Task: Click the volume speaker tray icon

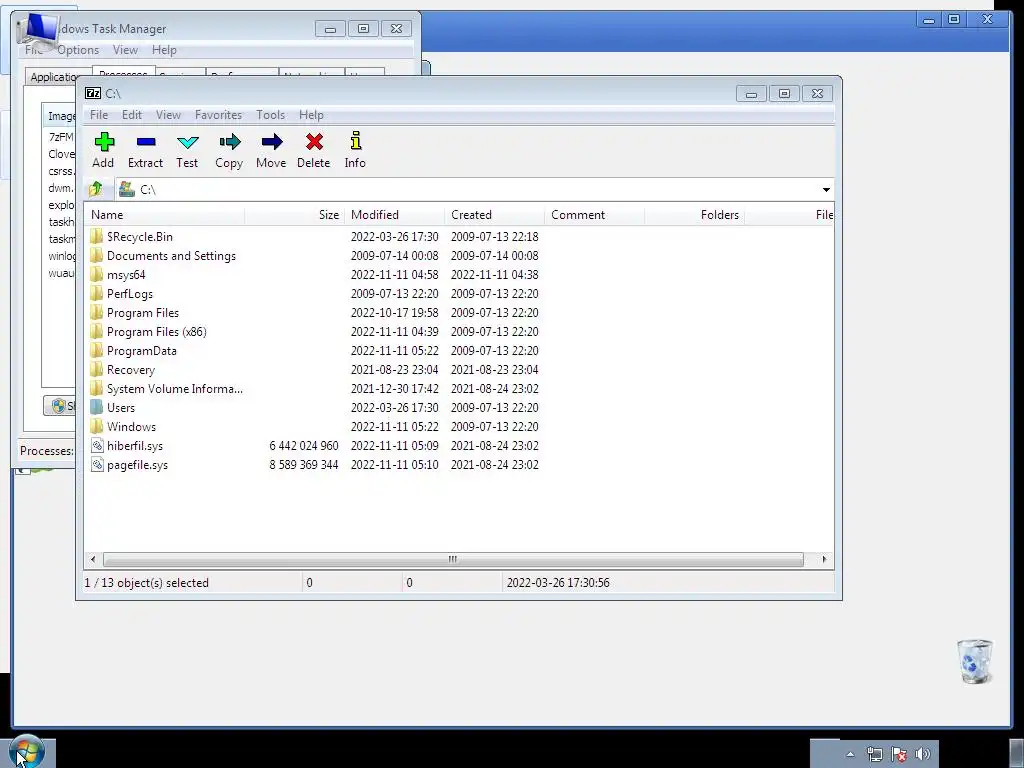Action: click(923, 754)
